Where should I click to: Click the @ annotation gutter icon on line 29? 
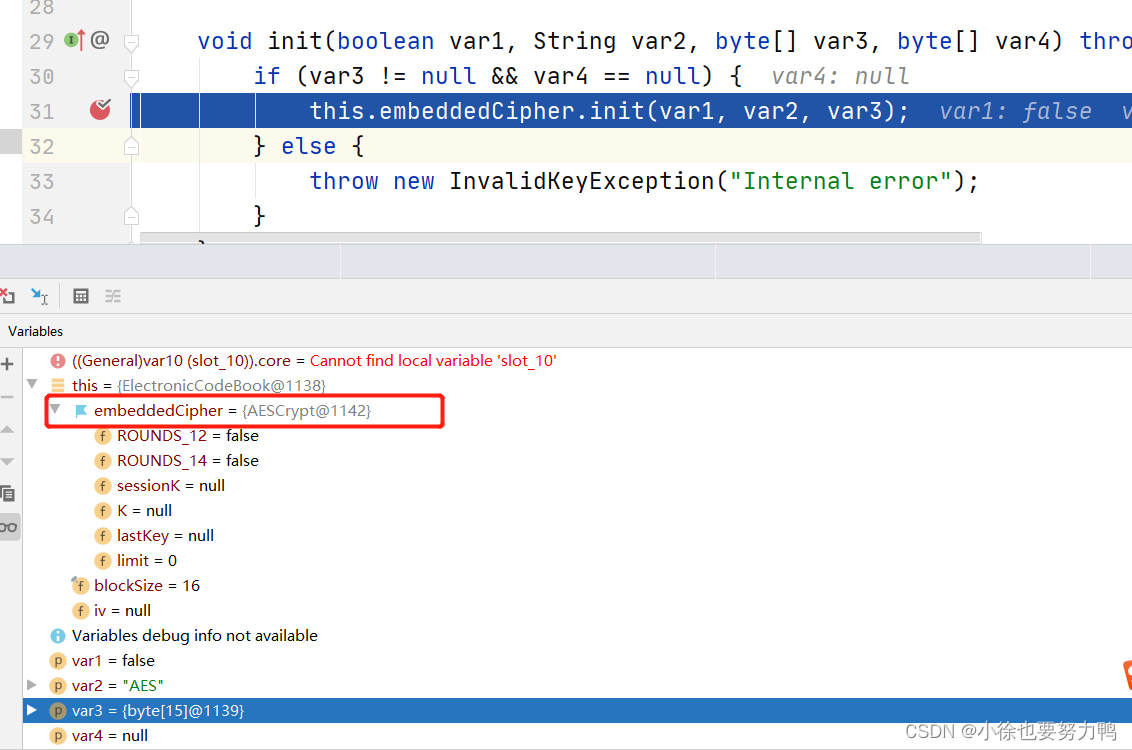point(100,40)
